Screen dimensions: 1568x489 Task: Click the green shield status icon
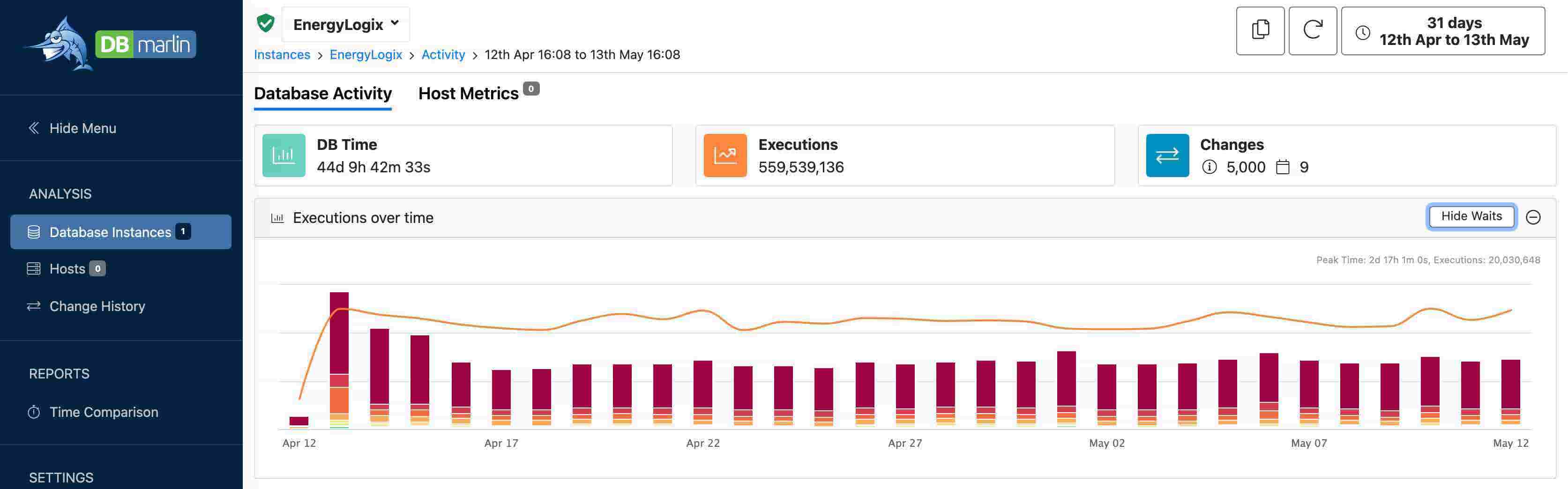pyautogui.click(x=265, y=24)
